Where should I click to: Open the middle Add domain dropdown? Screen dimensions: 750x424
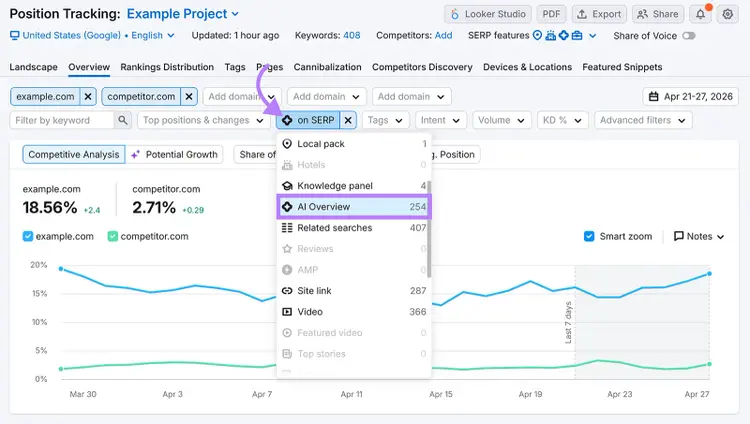(327, 97)
